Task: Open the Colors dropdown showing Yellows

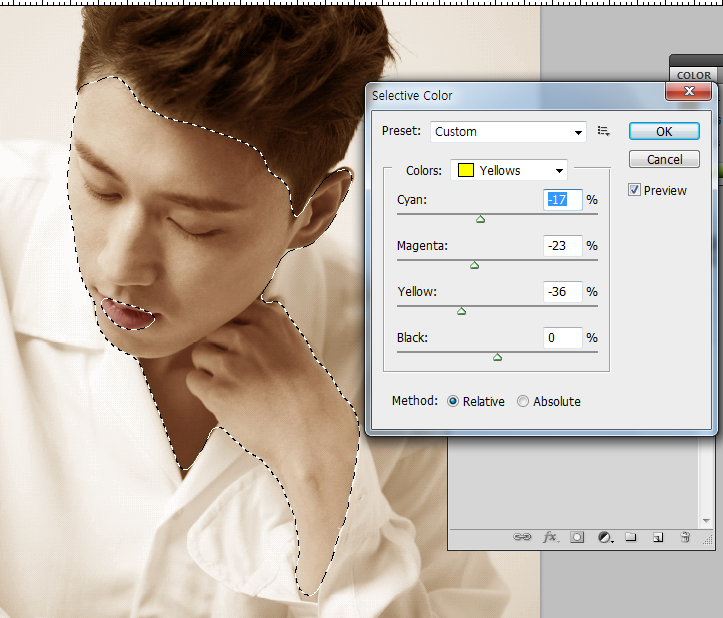Action: 509,171
